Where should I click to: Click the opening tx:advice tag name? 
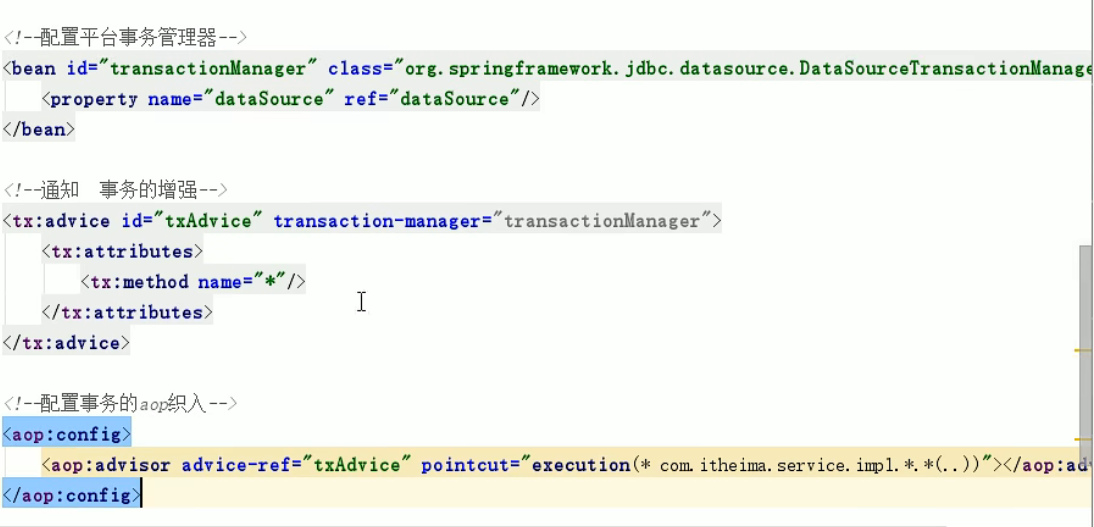coord(61,221)
